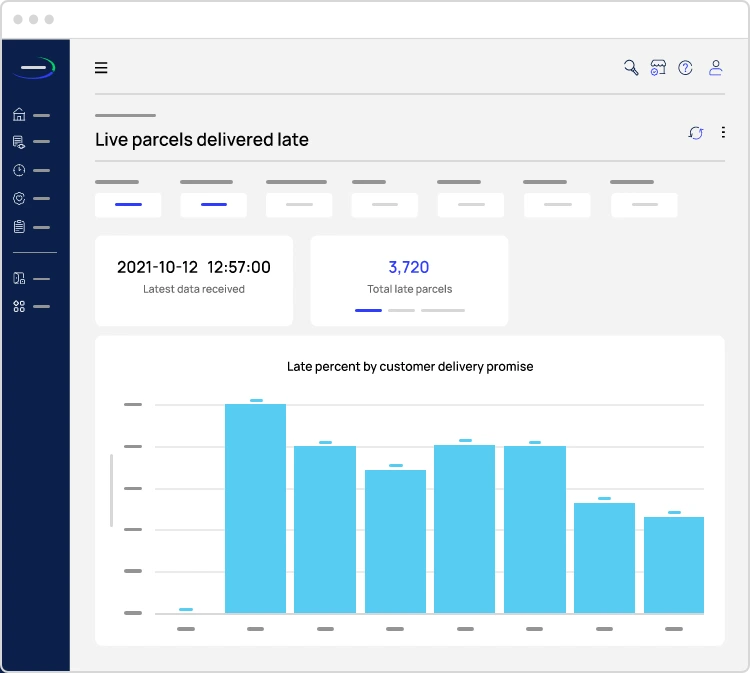Open the clipboard icon sidebar item
Viewport: 750px width, 673px height.
tap(19, 227)
